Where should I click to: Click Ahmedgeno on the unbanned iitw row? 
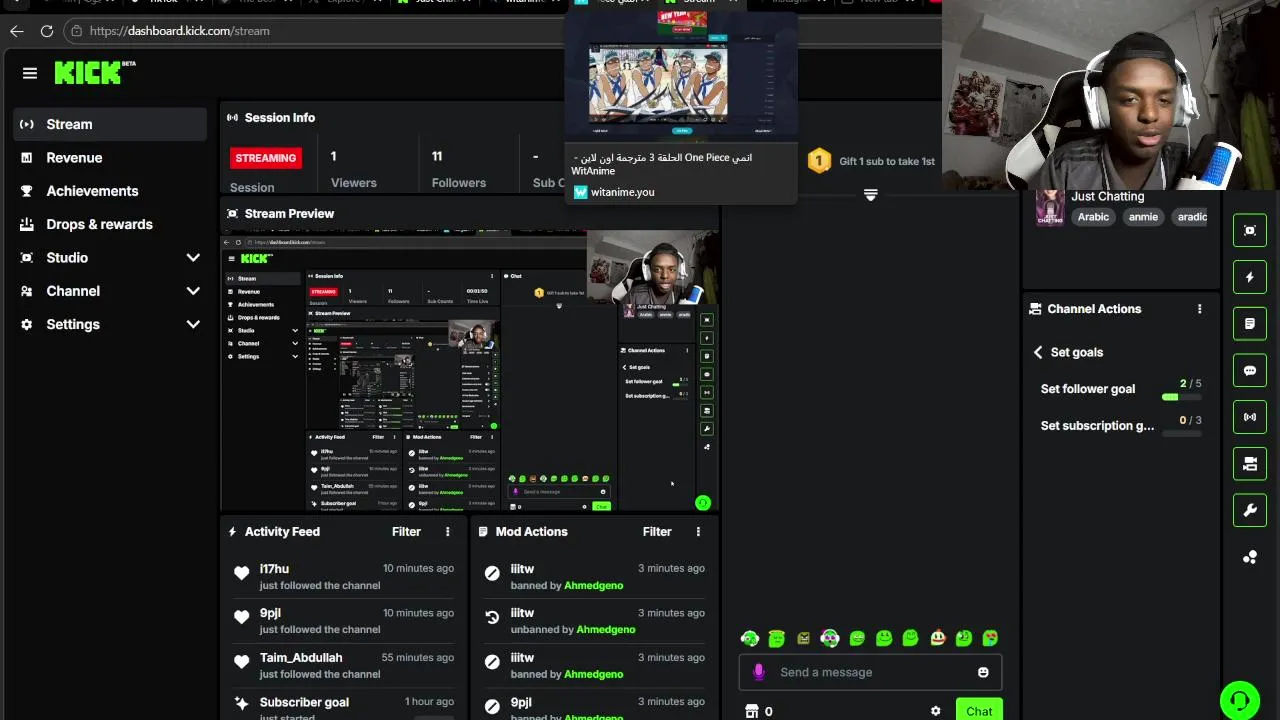(x=606, y=630)
